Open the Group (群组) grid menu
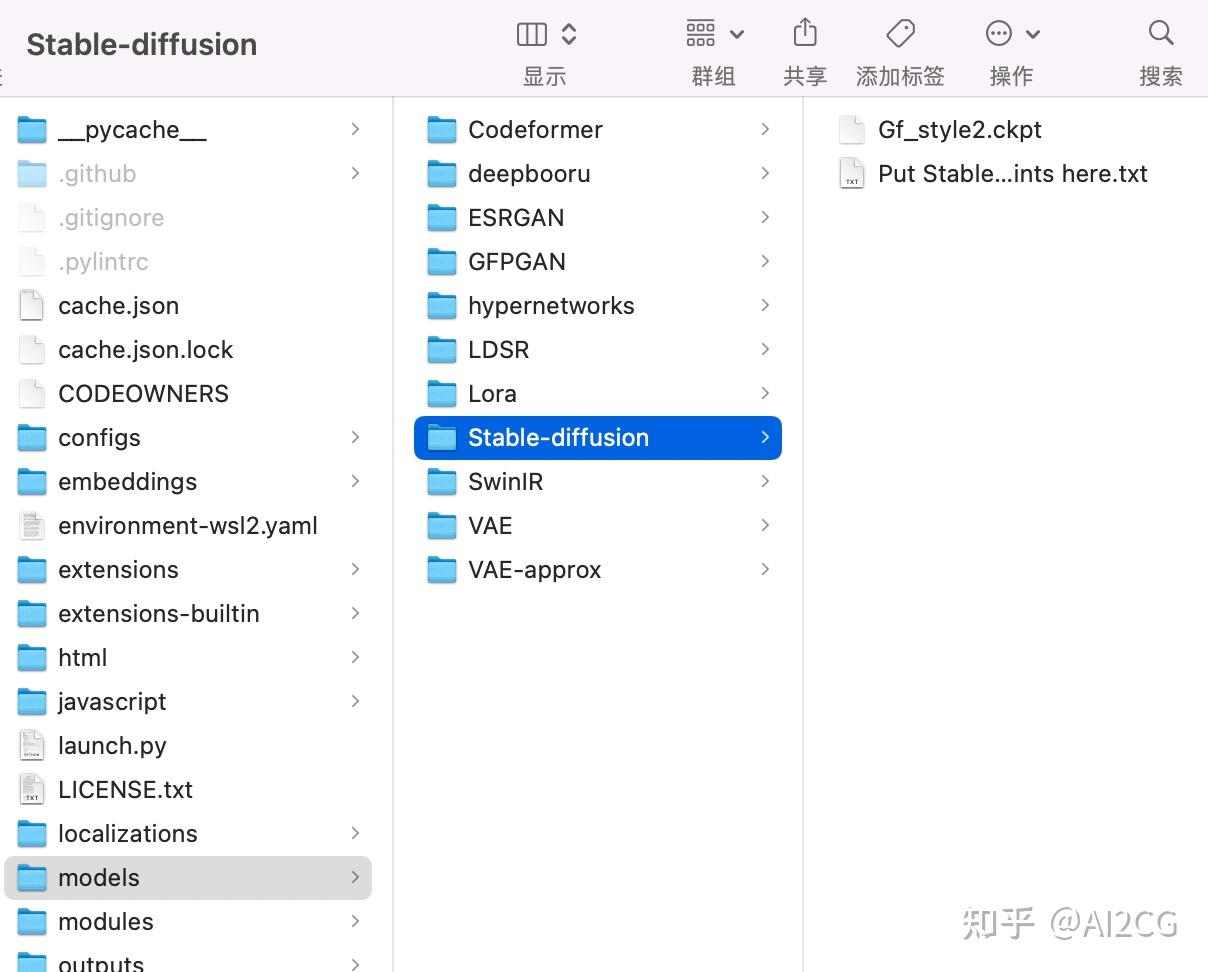The width and height of the screenshot is (1208, 972). tap(714, 34)
